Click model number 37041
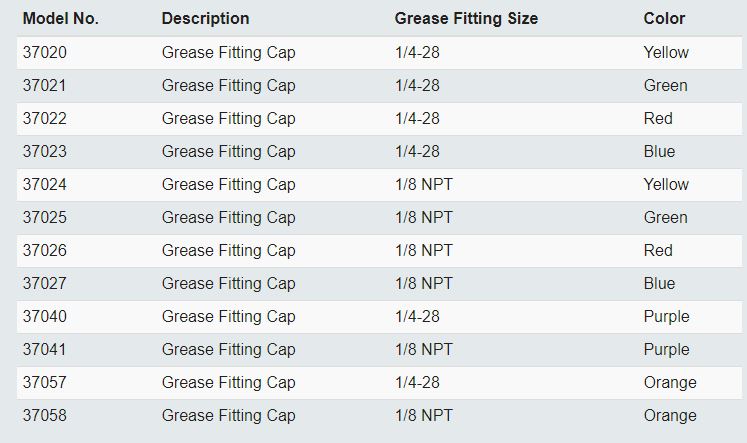 pyautogui.click(x=44, y=349)
